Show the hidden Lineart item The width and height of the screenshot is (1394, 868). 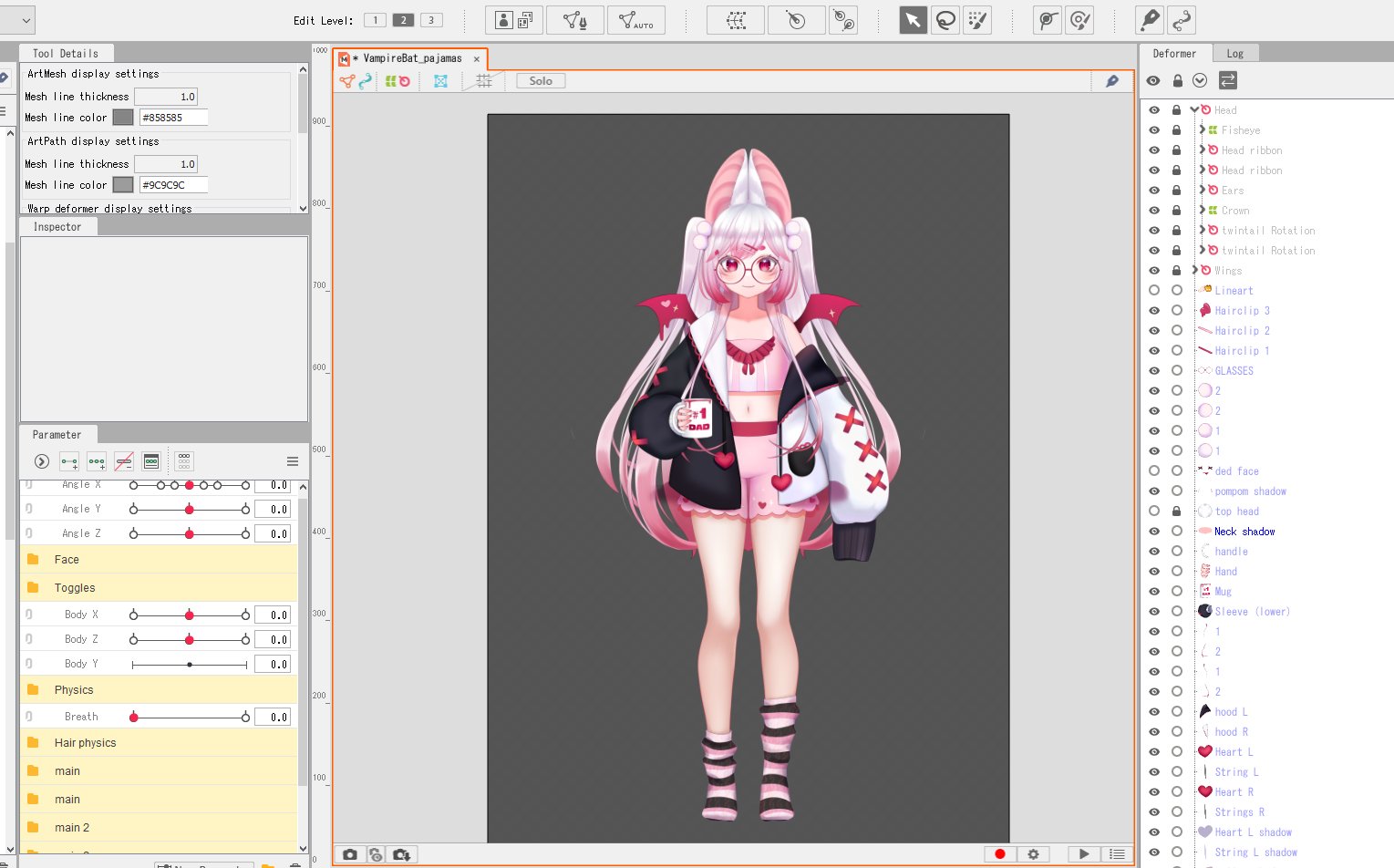[x=1154, y=291]
